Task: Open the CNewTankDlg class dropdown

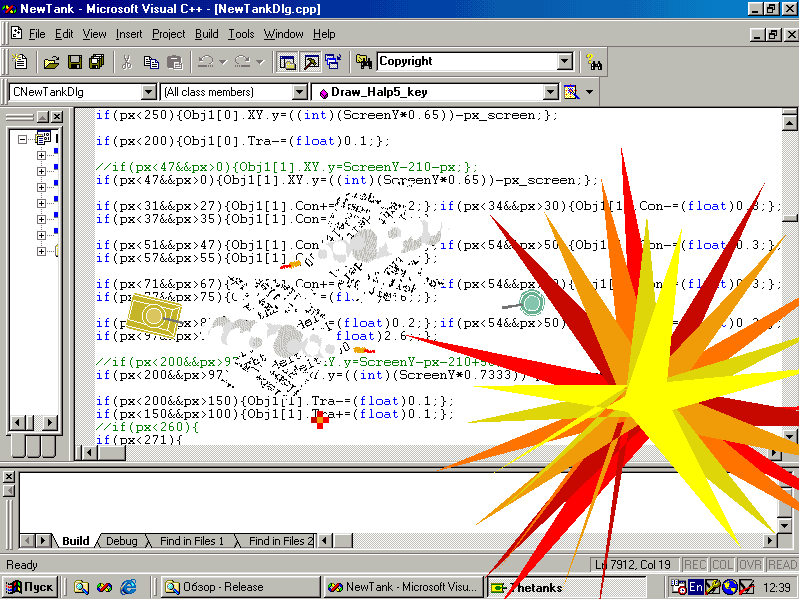Action: click(x=148, y=92)
